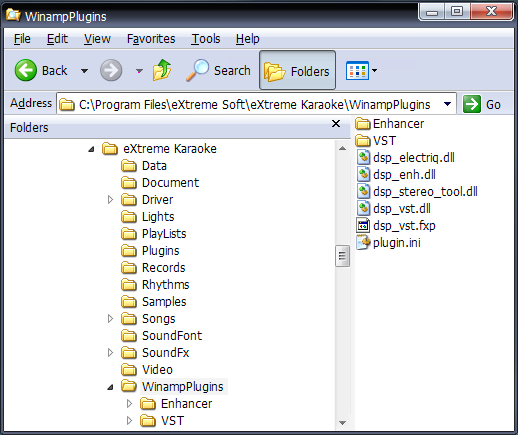Click folder tree scrollbar up arrow
Viewport: 518px width, 435px height.
tap(342, 149)
